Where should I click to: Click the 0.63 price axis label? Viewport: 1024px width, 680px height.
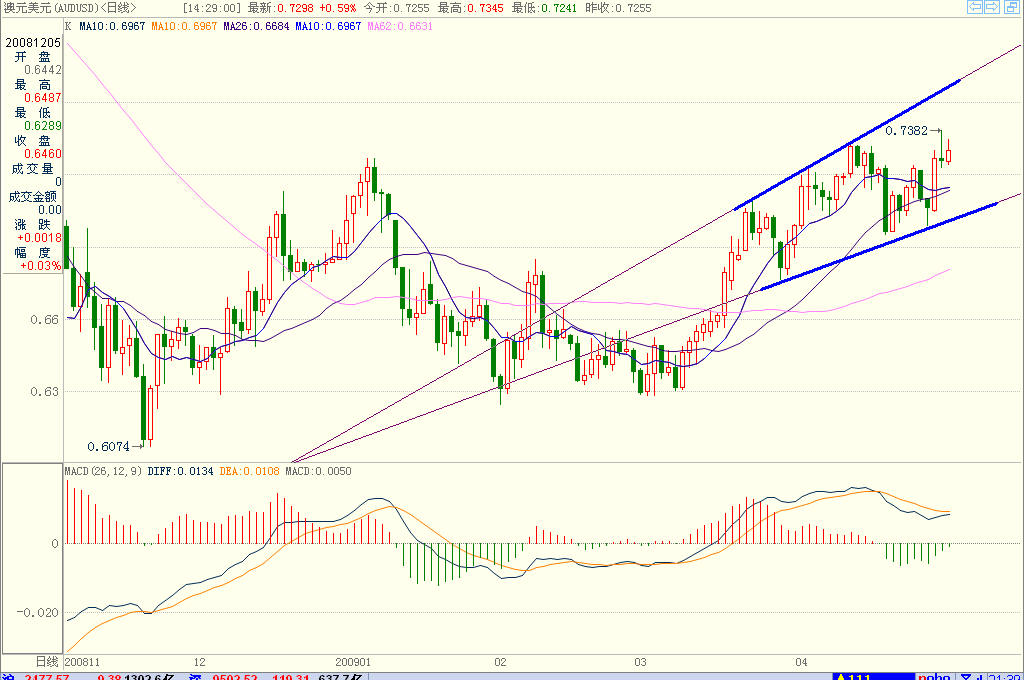point(44,391)
